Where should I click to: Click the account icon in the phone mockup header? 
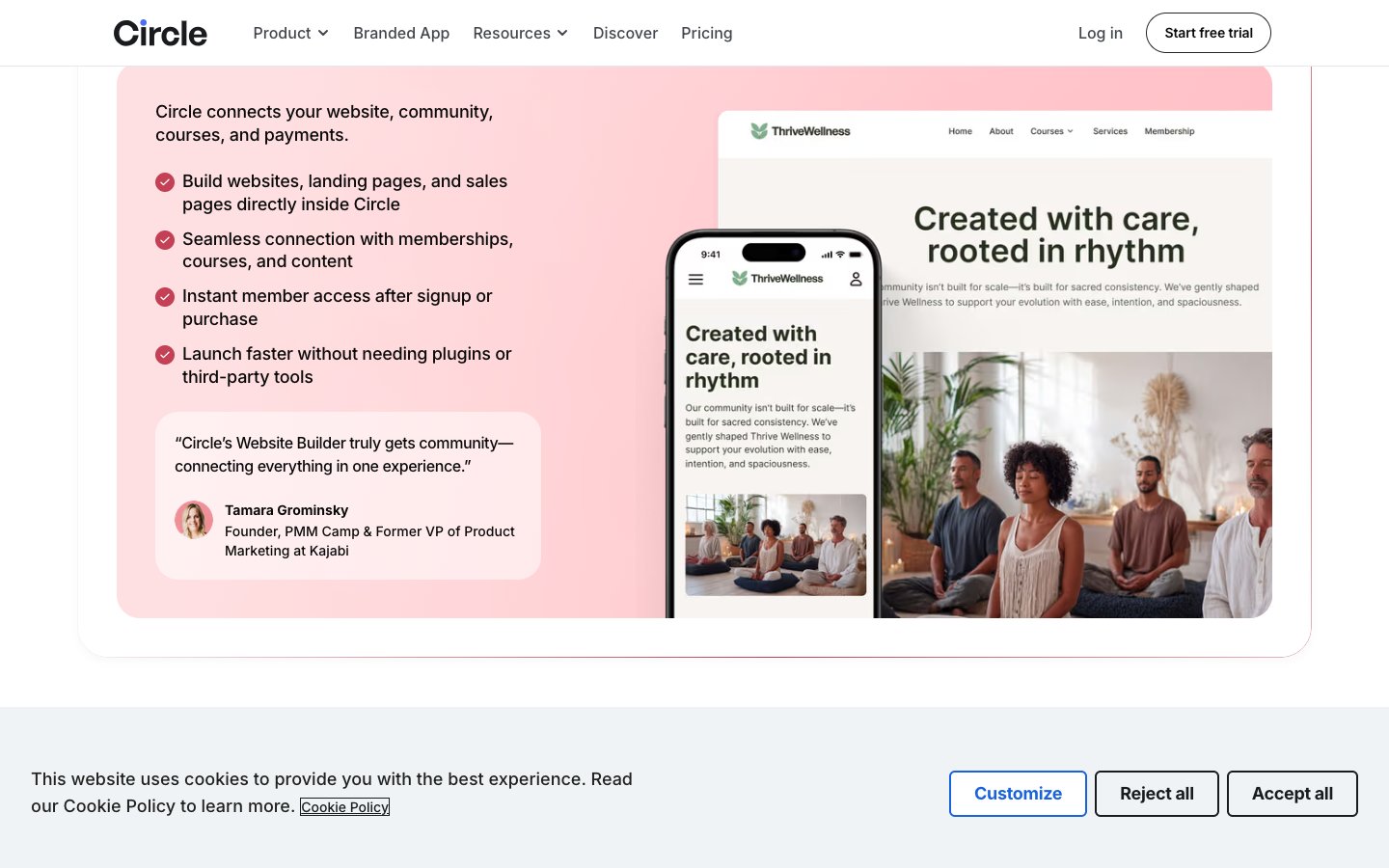(857, 279)
